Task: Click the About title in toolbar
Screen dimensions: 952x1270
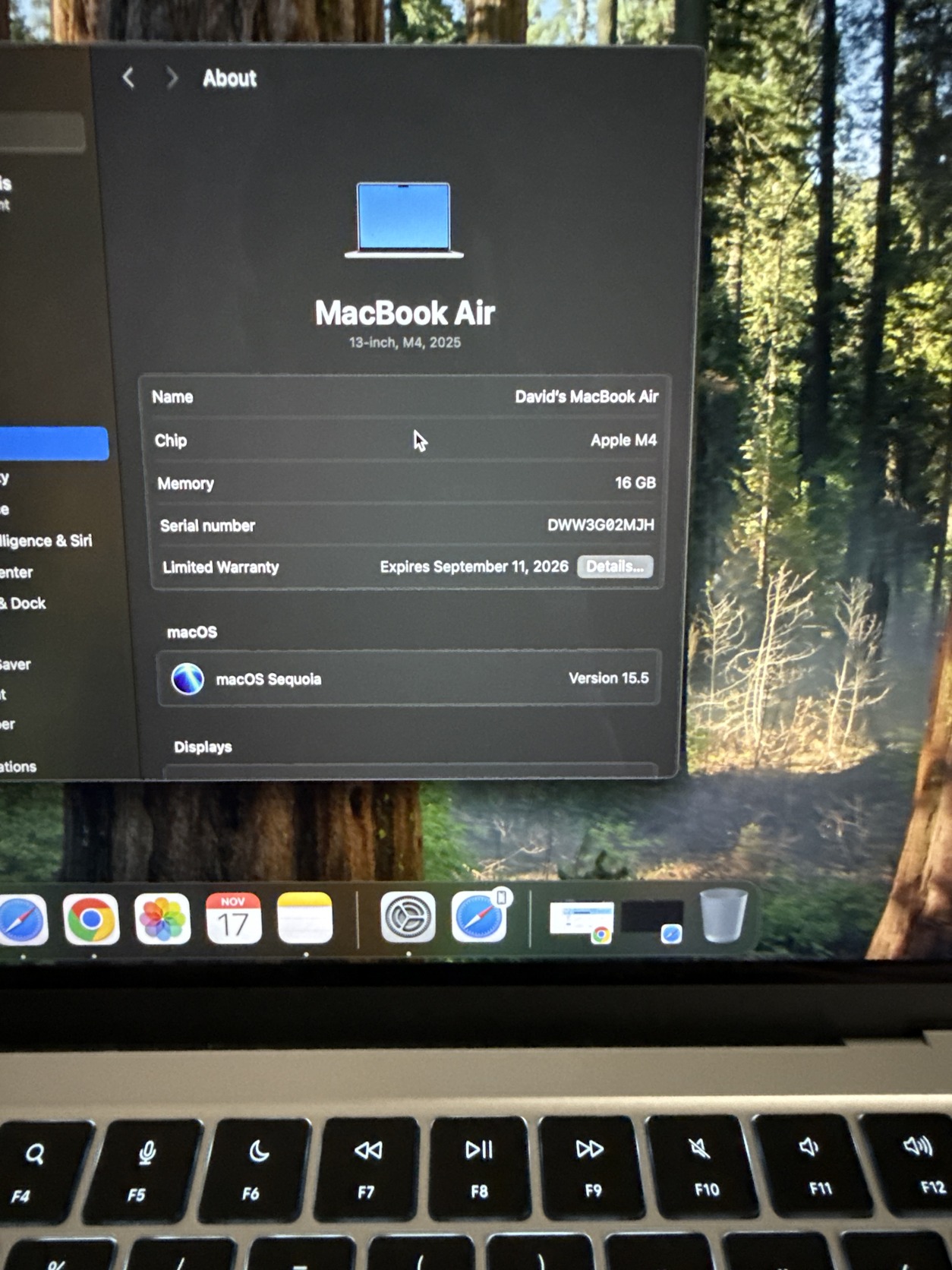Action: tap(229, 78)
